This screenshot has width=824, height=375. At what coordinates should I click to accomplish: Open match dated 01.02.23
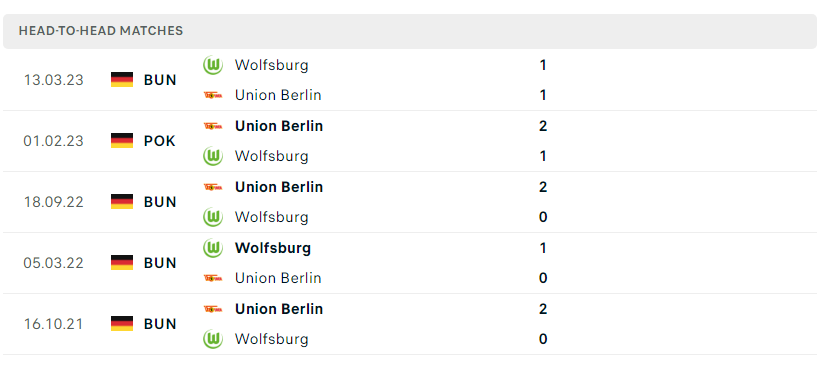tap(410, 141)
